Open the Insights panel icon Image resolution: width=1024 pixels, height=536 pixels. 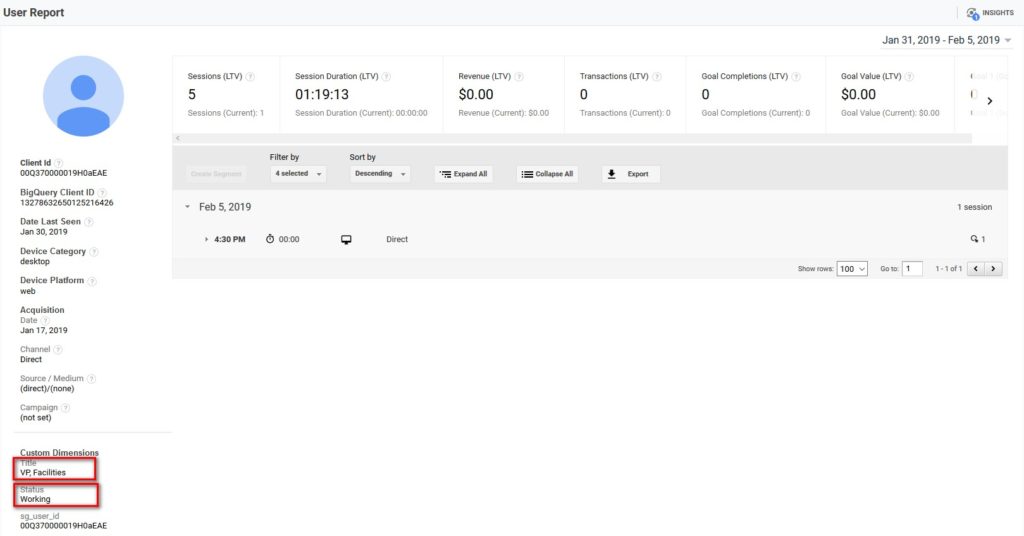click(x=973, y=13)
